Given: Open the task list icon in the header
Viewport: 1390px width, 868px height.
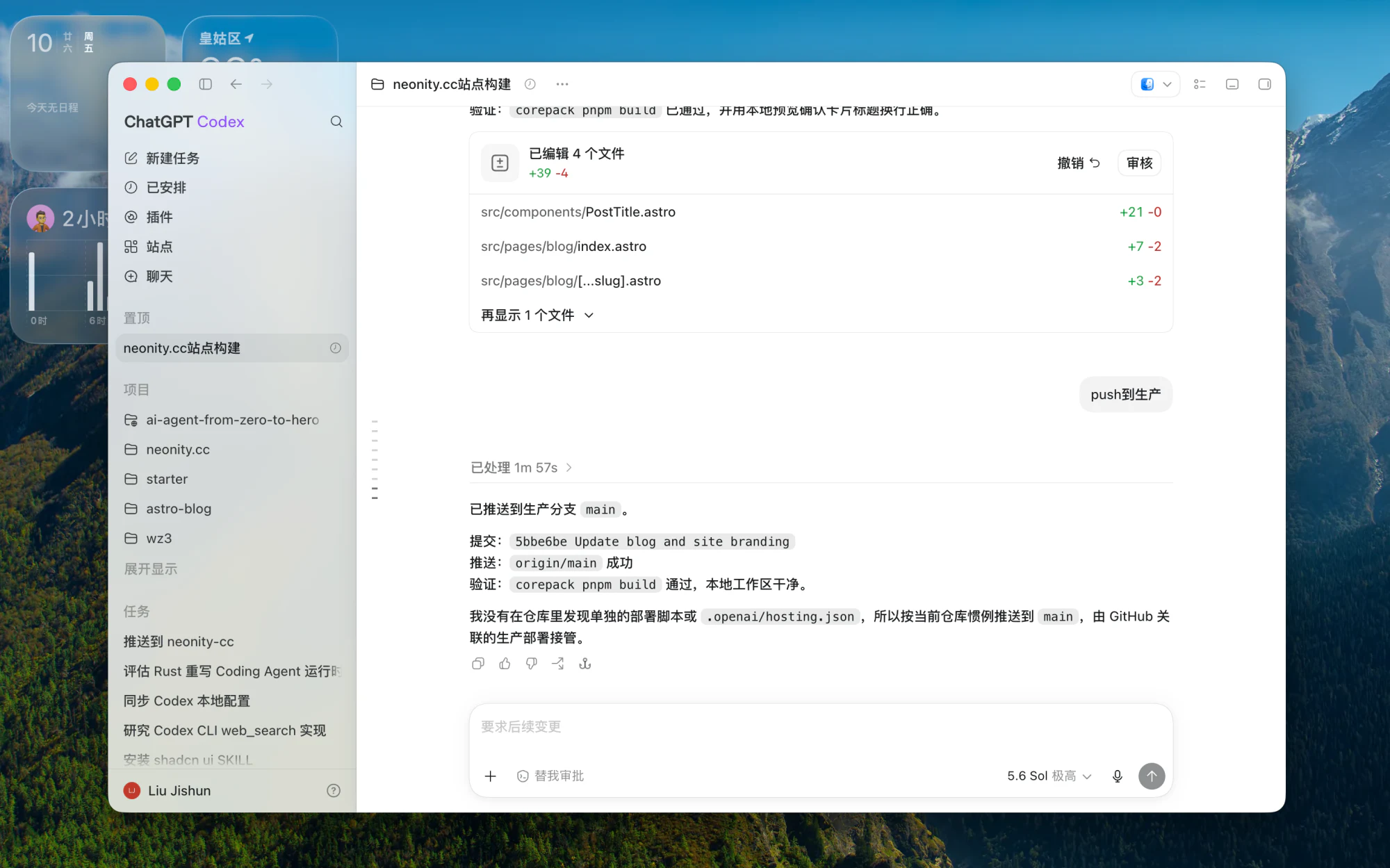Looking at the screenshot, I should point(1200,84).
